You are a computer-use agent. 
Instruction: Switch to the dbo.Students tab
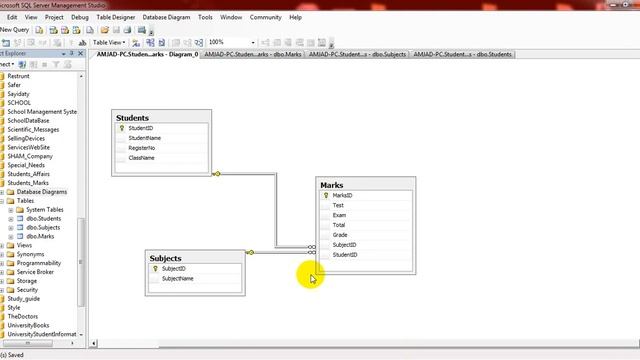point(462,54)
